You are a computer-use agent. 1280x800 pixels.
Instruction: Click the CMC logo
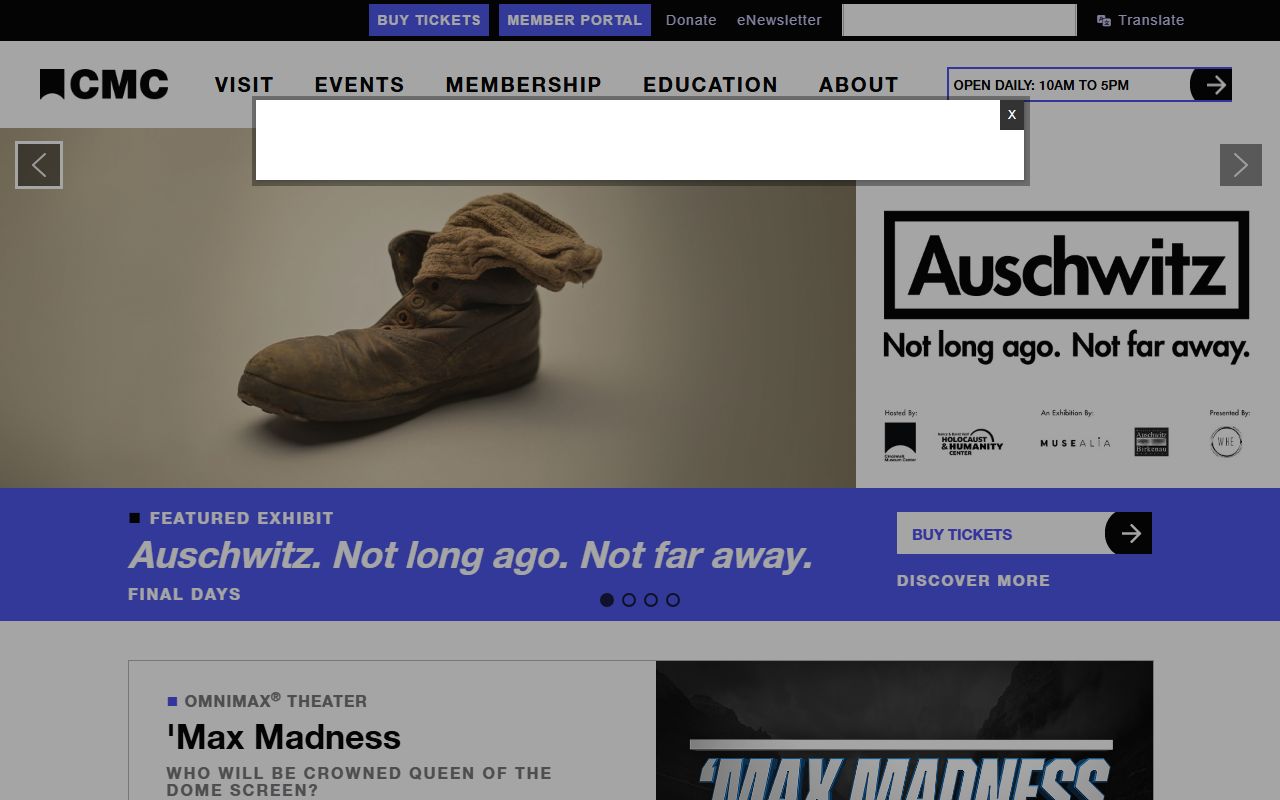coord(104,85)
